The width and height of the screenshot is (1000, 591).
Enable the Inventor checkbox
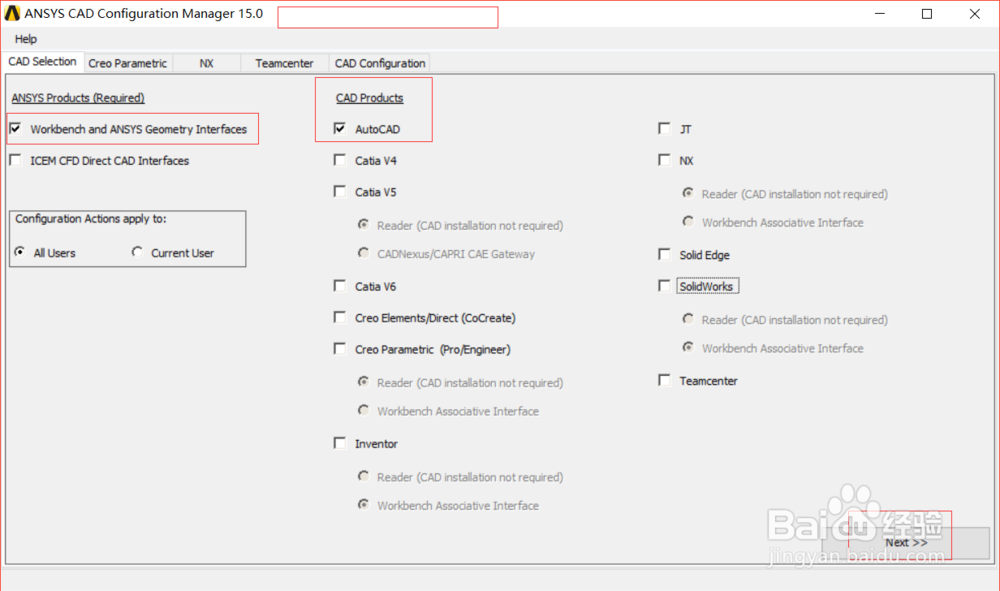pyautogui.click(x=340, y=443)
